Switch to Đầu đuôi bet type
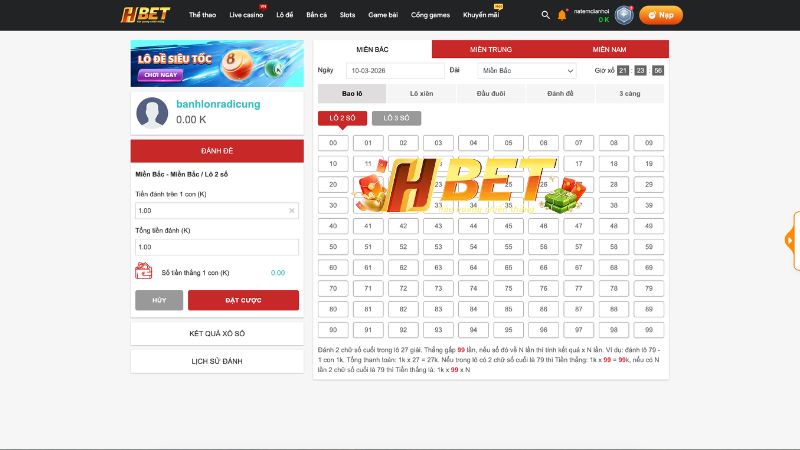800x450 pixels. coord(491,93)
